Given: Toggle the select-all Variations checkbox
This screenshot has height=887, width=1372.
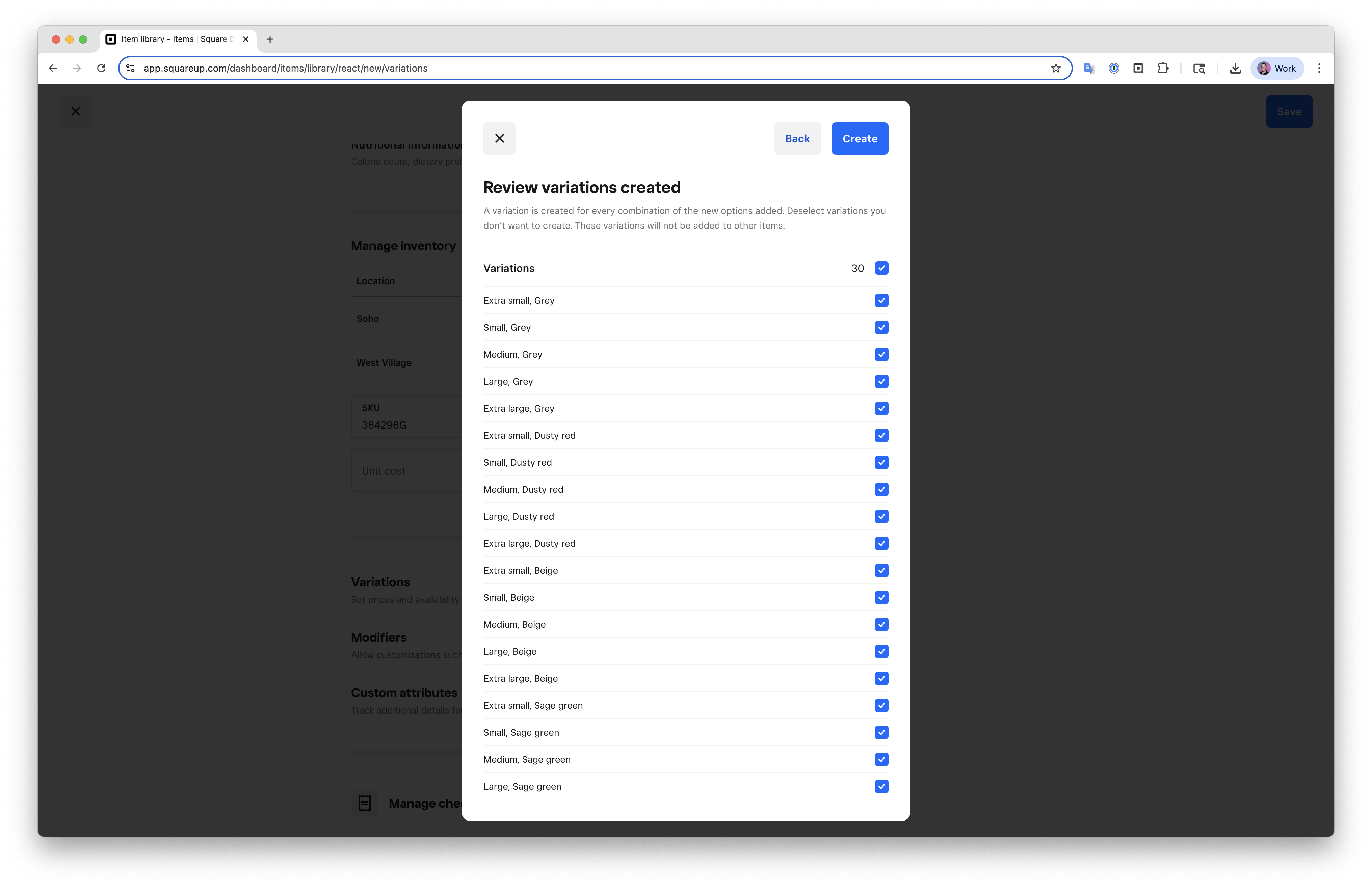Looking at the screenshot, I should tap(881, 268).
